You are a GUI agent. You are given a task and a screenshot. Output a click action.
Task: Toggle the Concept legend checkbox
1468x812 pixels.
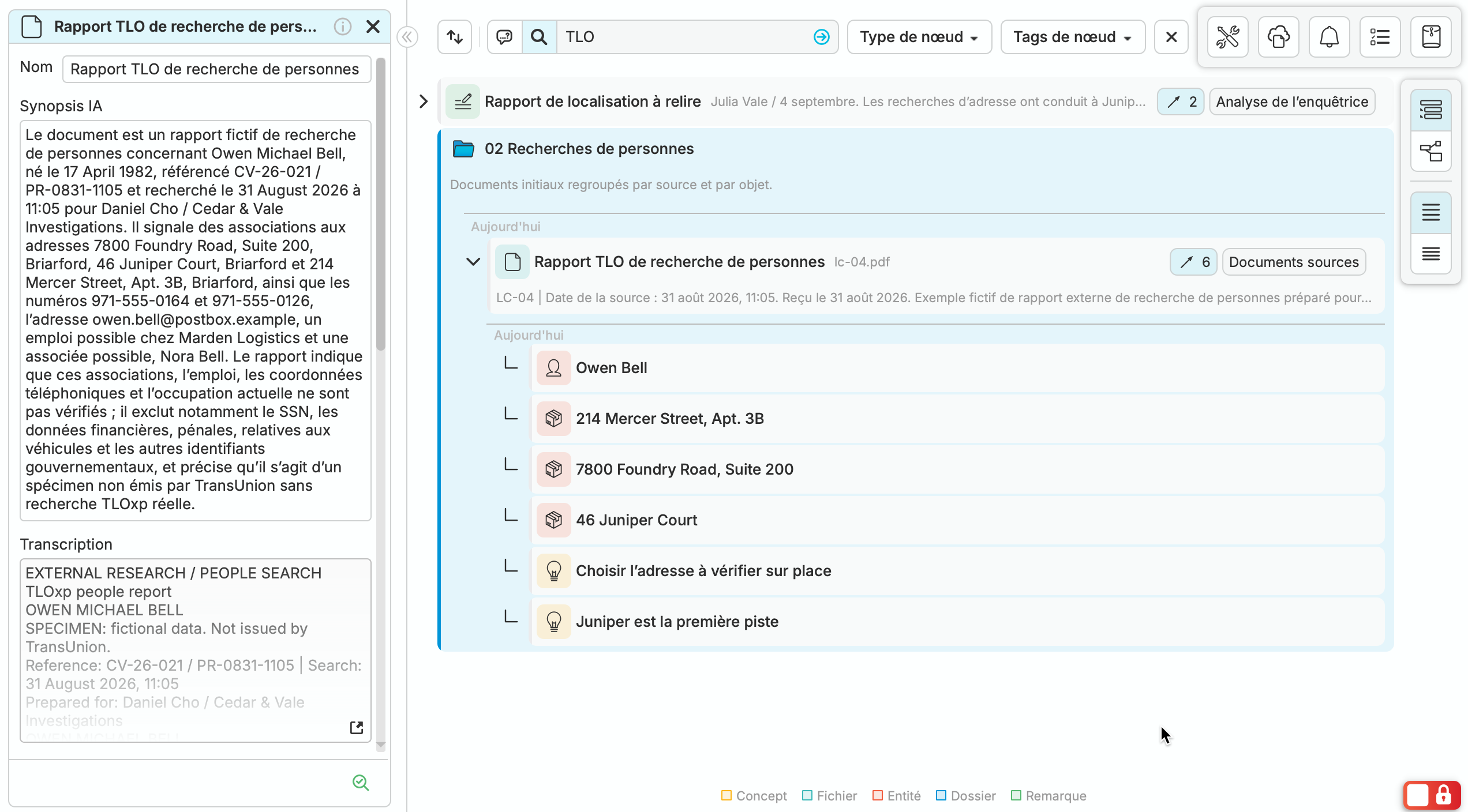click(726, 795)
